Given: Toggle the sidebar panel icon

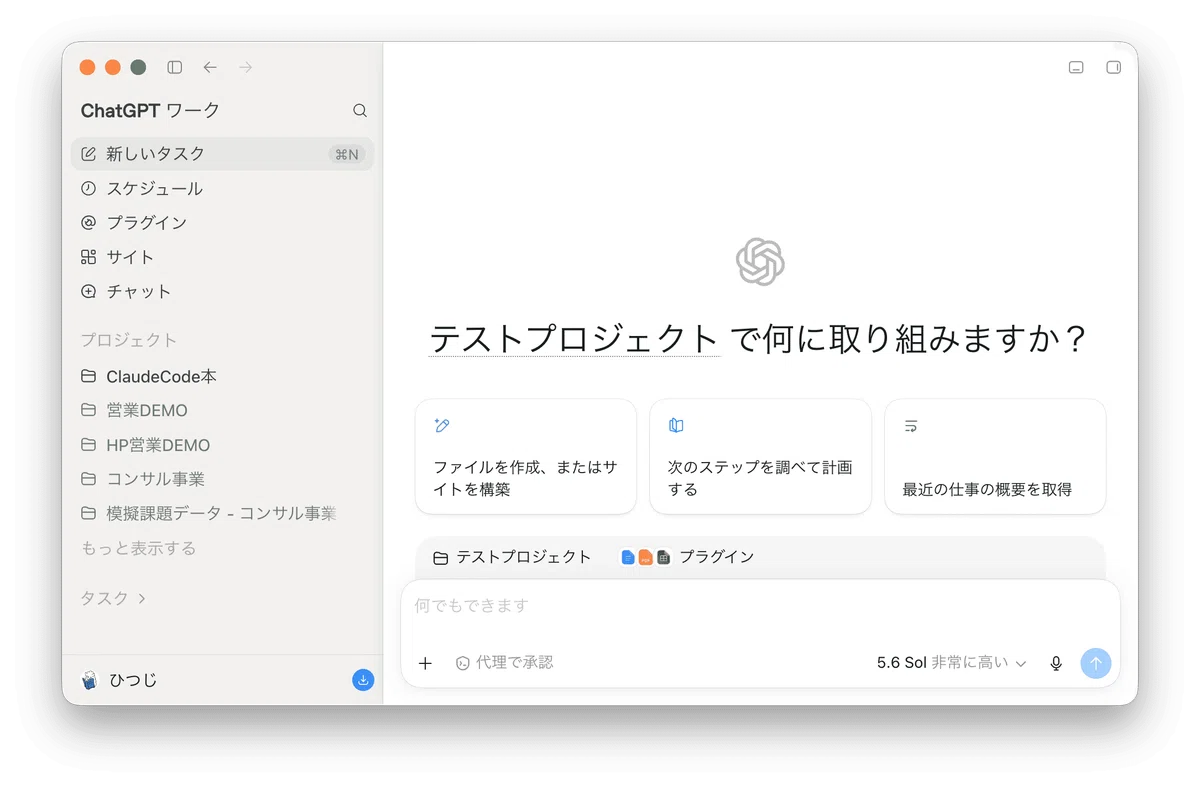Looking at the screenshot, I should coord(175,67).
